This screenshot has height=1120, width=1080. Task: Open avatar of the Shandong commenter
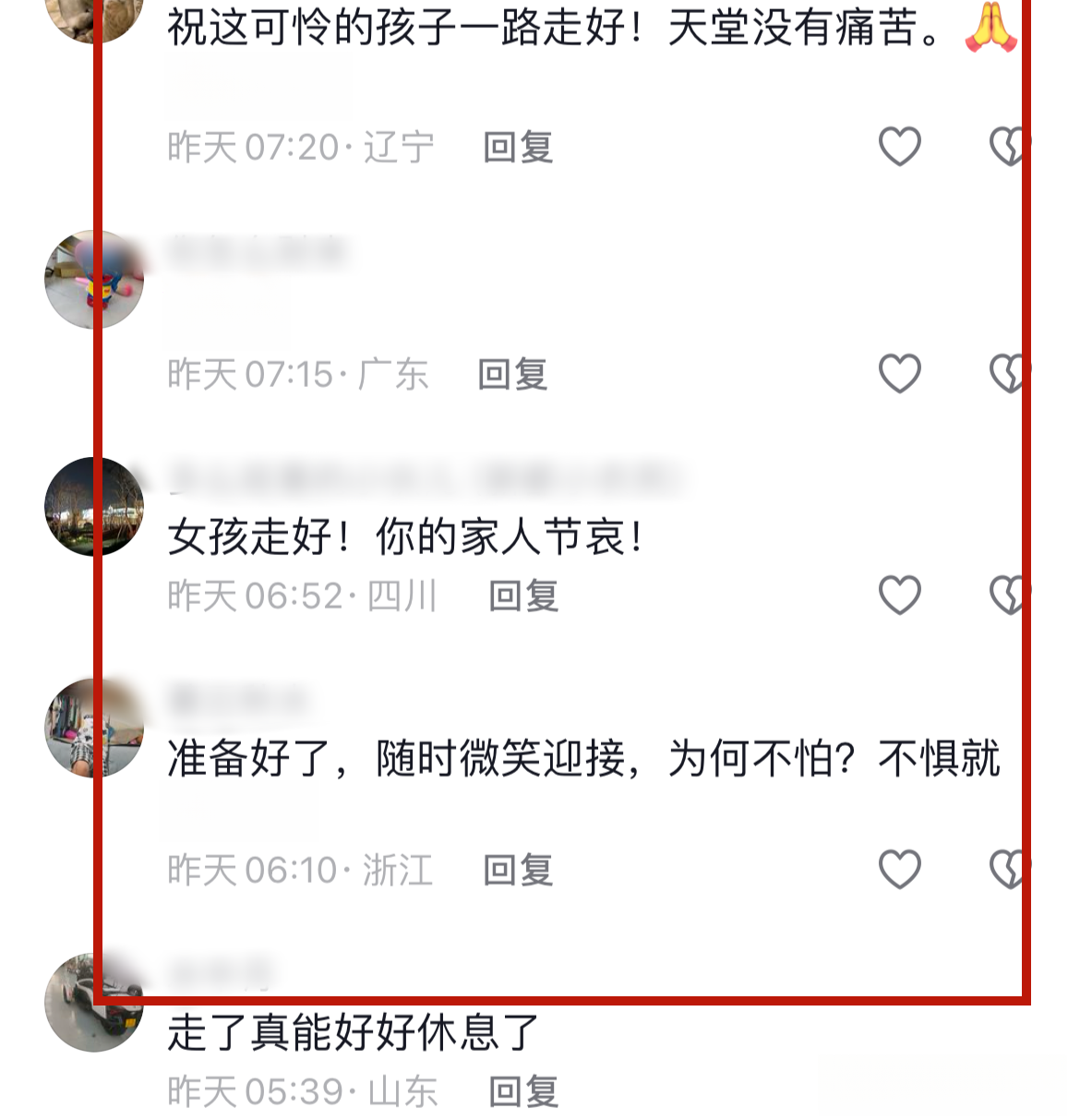tap(94, 1003)
